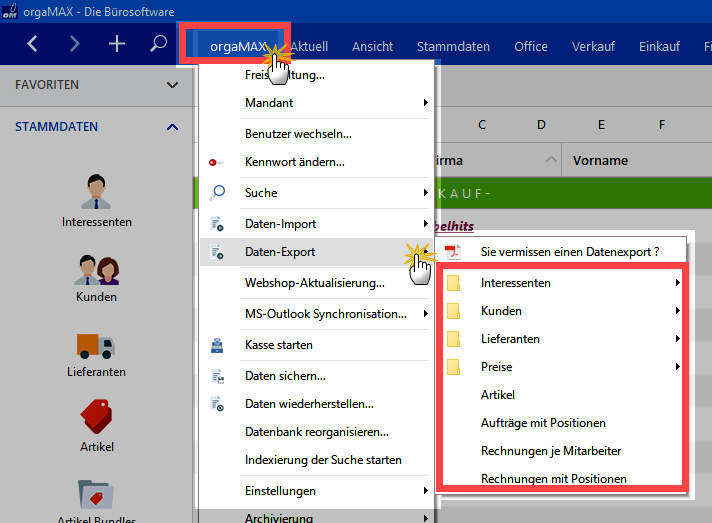Open Lieferanten truck icon in sidebar
Viewport: 712px width, 523px height.
tap(96, 346)
